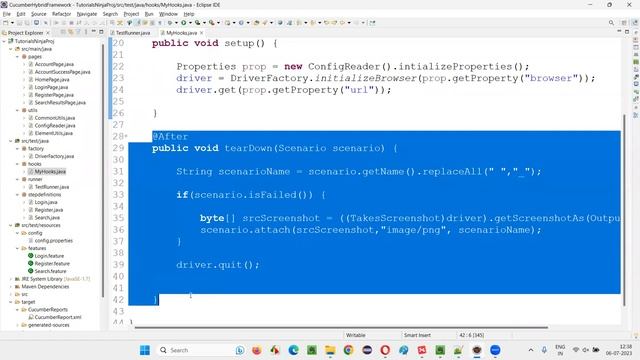Viewport: 640px width, 360px height.
Task: Open the File menu
Action: [x=7, y=14]
